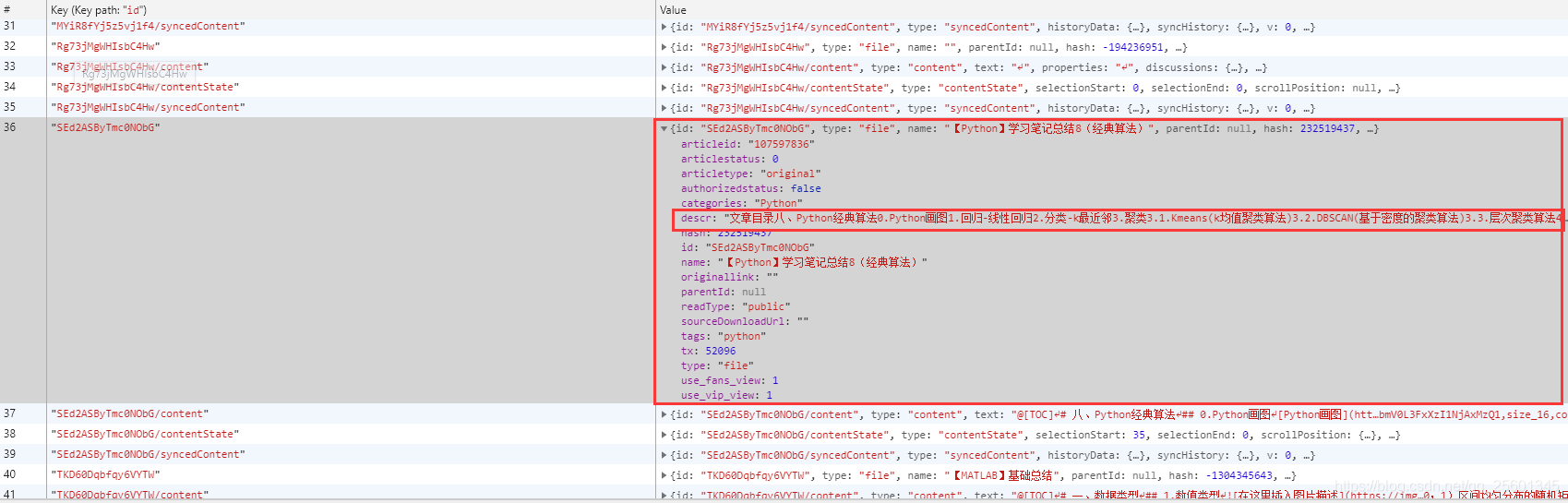The image size is (1568, 503).
Task: Select key "SEd2ASByTmc0NObG" in row 36
Action: click(105, 127)
